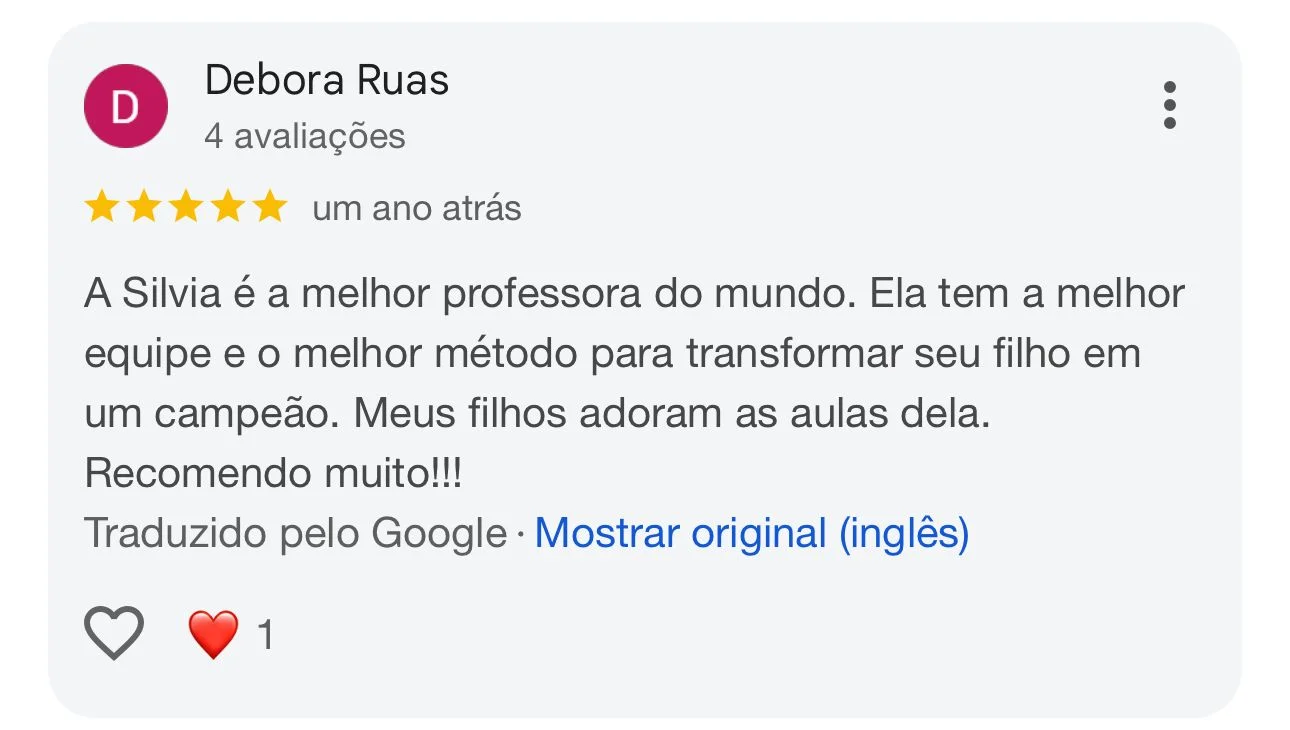The width and height of the screenshot is (1290, 730).
Task: Click the red heart reaction emoji
Action: pos(213,634)
